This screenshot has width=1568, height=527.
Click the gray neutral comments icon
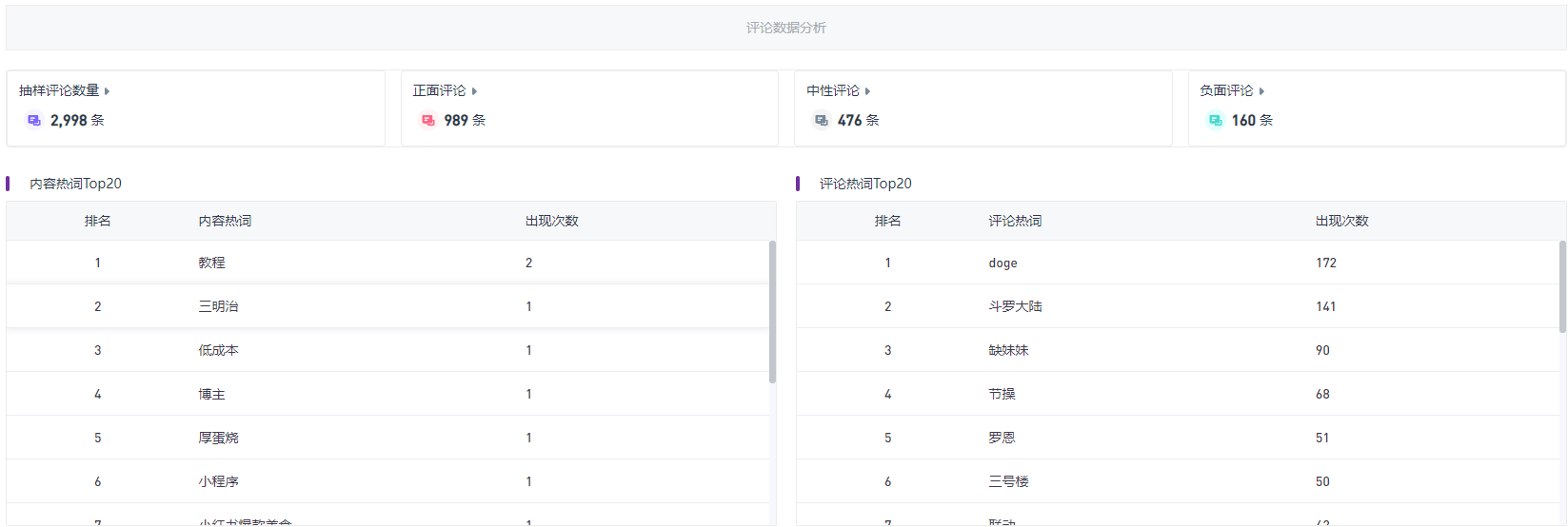pos(822,120)
